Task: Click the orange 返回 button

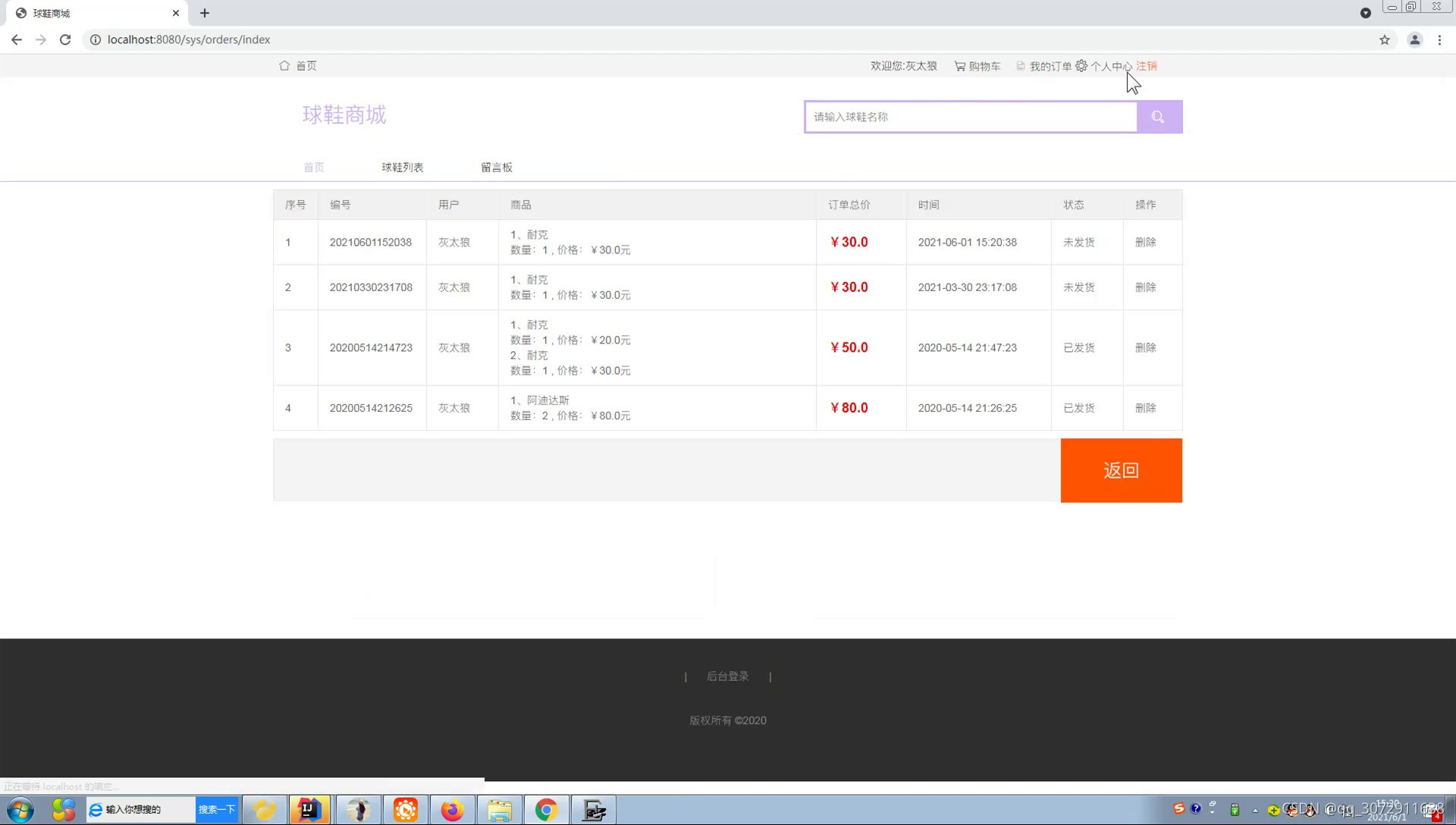Action: coord(1121,470)
